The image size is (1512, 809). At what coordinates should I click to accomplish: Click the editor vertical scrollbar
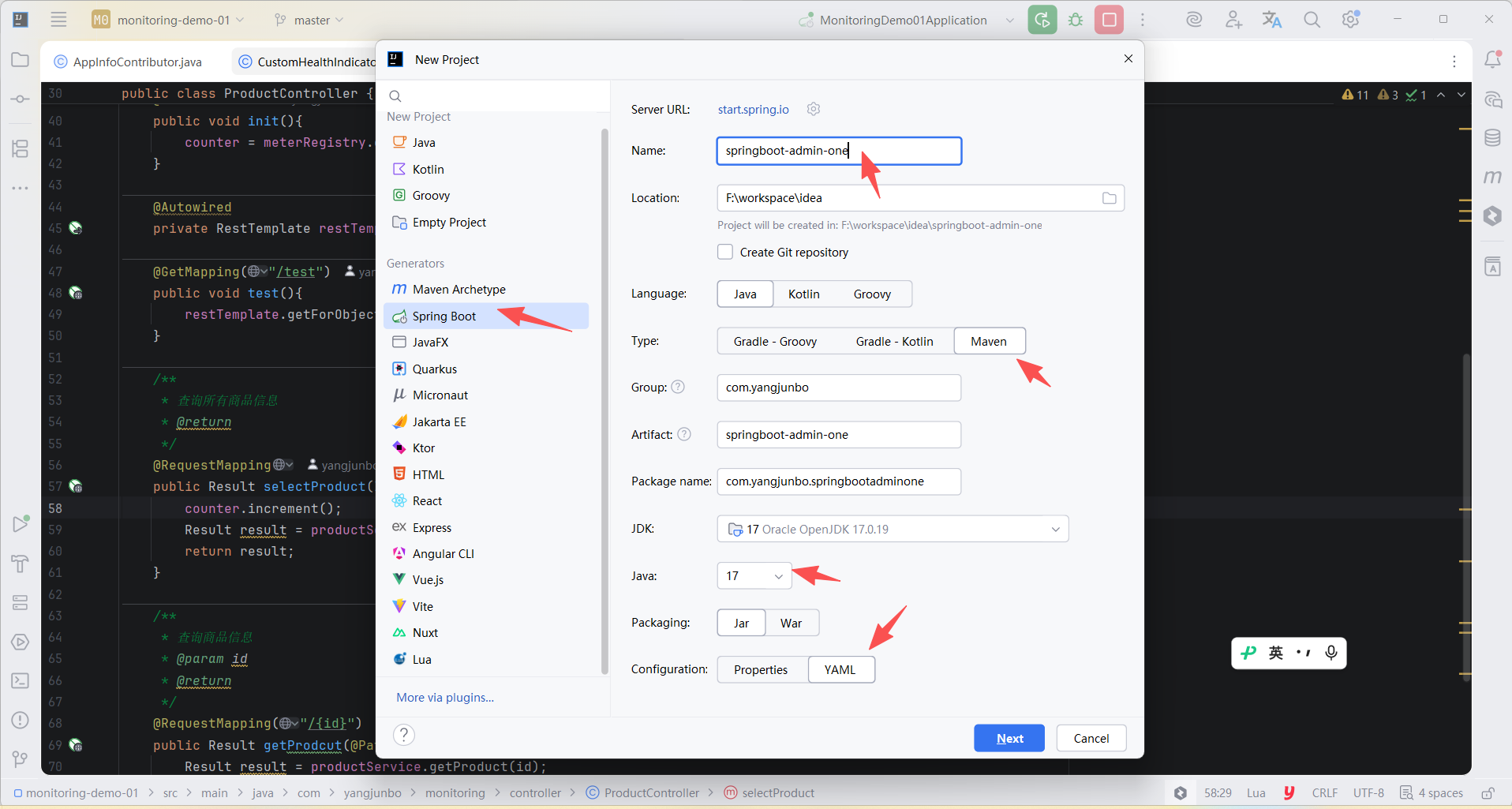(1466, 517)
